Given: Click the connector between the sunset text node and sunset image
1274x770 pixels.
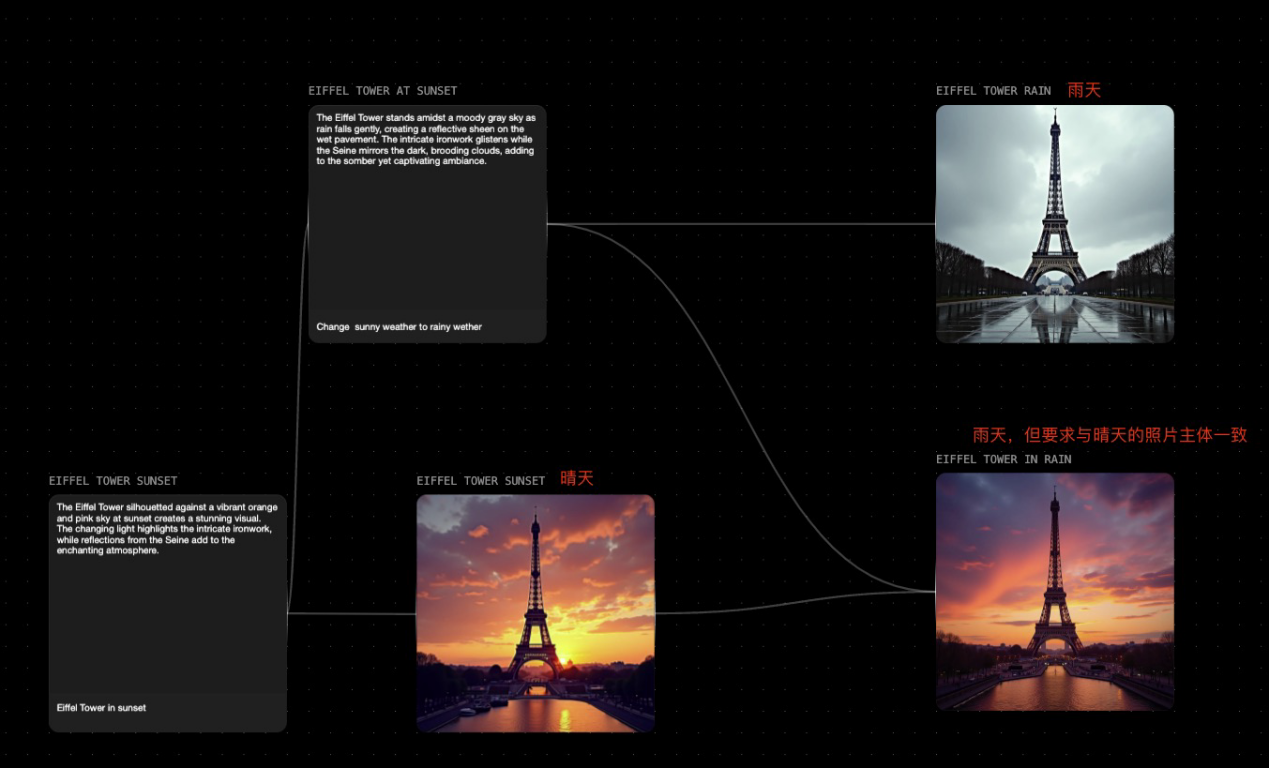Looking at the screenshot, I should coord(350,614).
